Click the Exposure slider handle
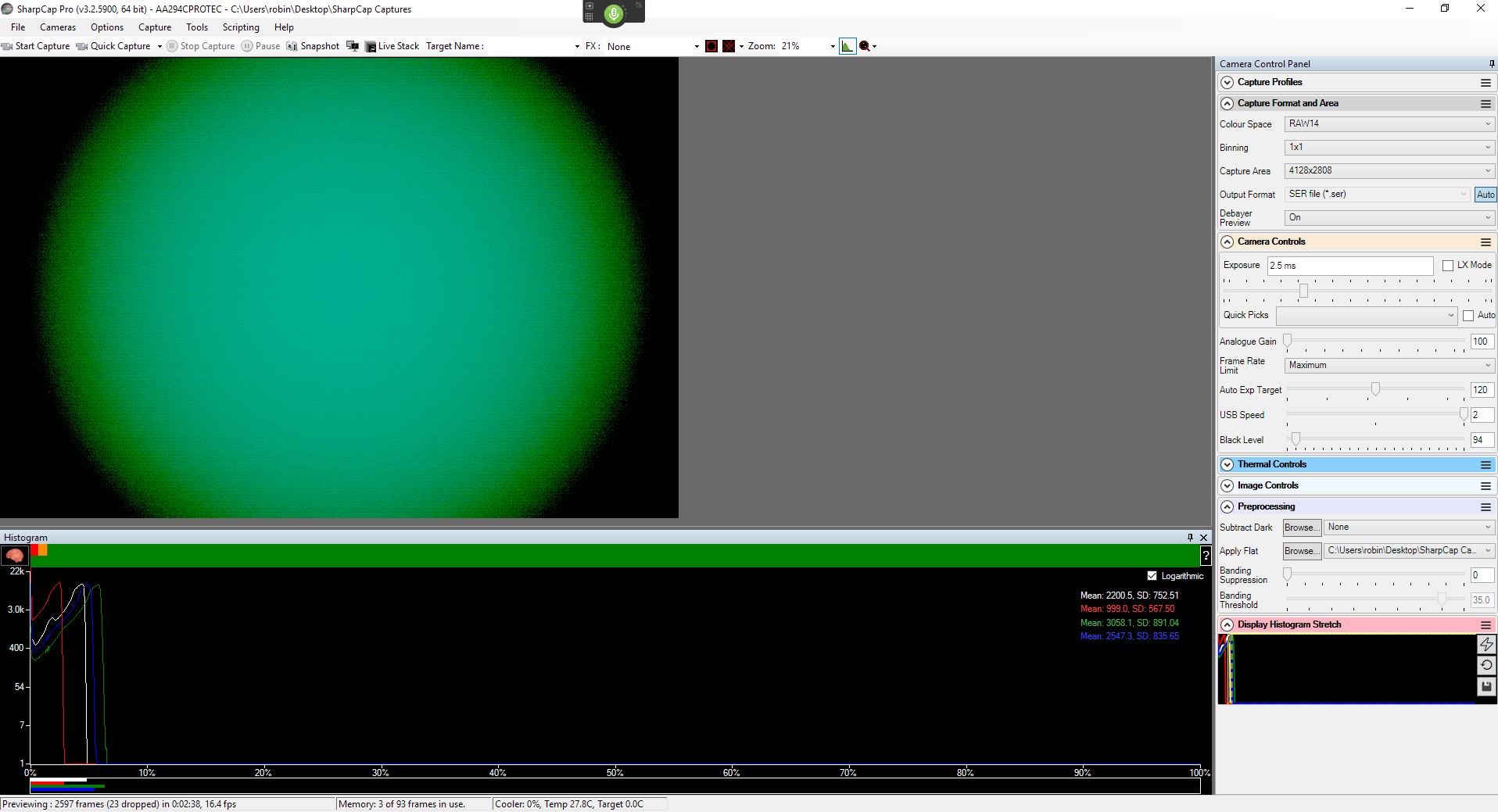The height and width of the screenshot is (812, 1498). coord(1303,291)
